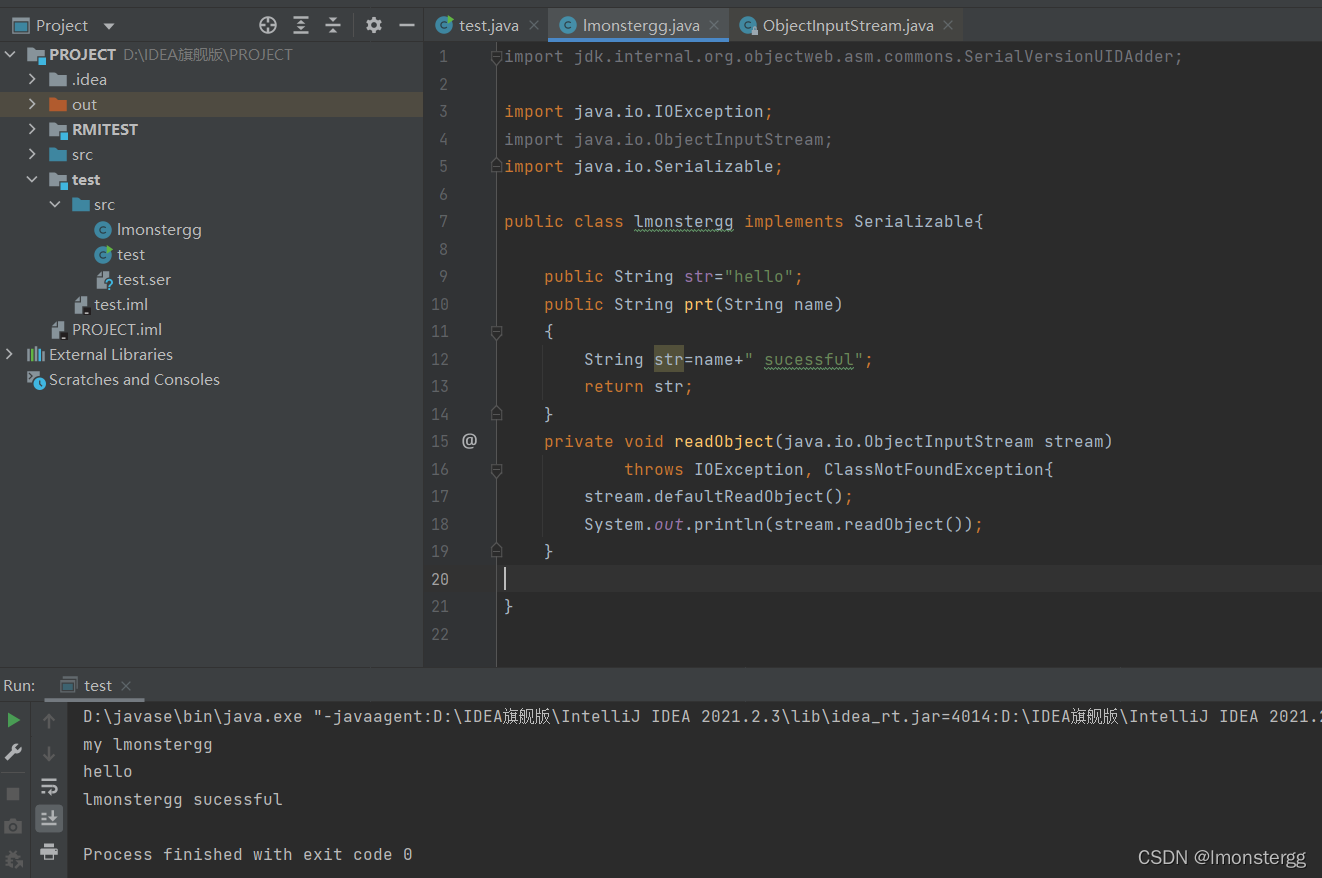Fold the import block at line 1
The height and width of the screenshot is (878, 1322).
496,57
